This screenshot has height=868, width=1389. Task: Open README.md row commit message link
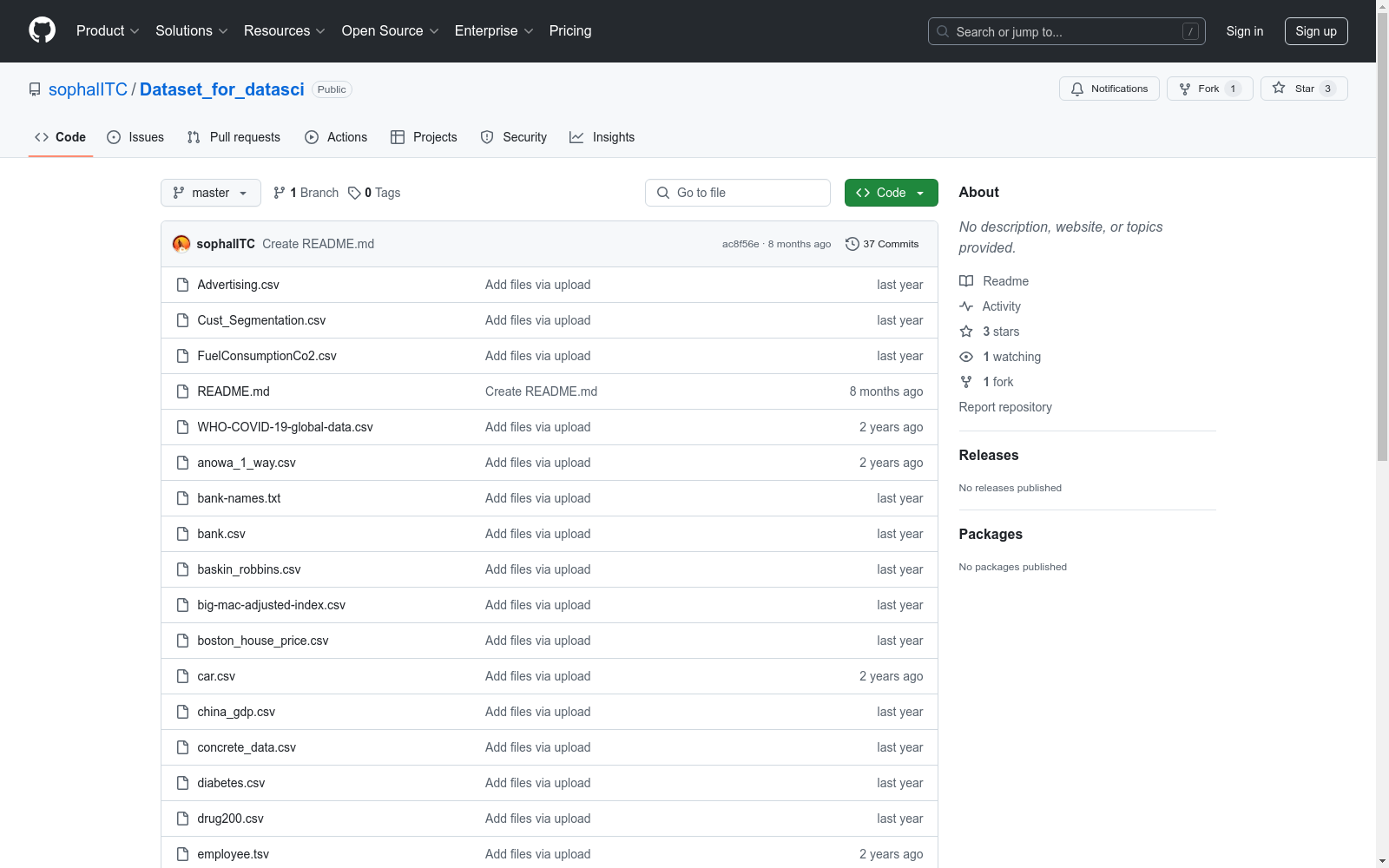[x=541, y=391]
